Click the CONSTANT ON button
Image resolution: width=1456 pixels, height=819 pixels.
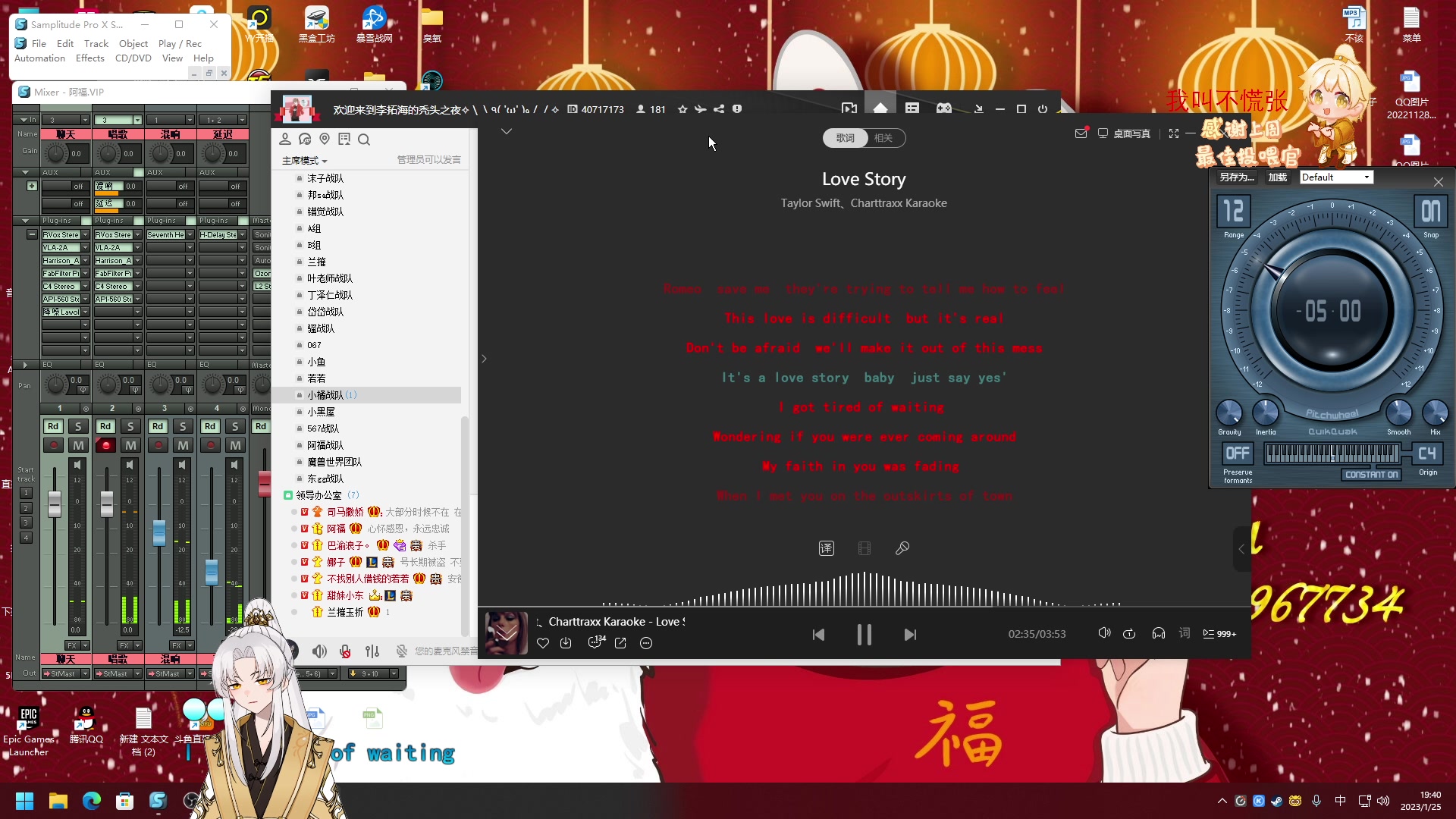(1371, 475)
